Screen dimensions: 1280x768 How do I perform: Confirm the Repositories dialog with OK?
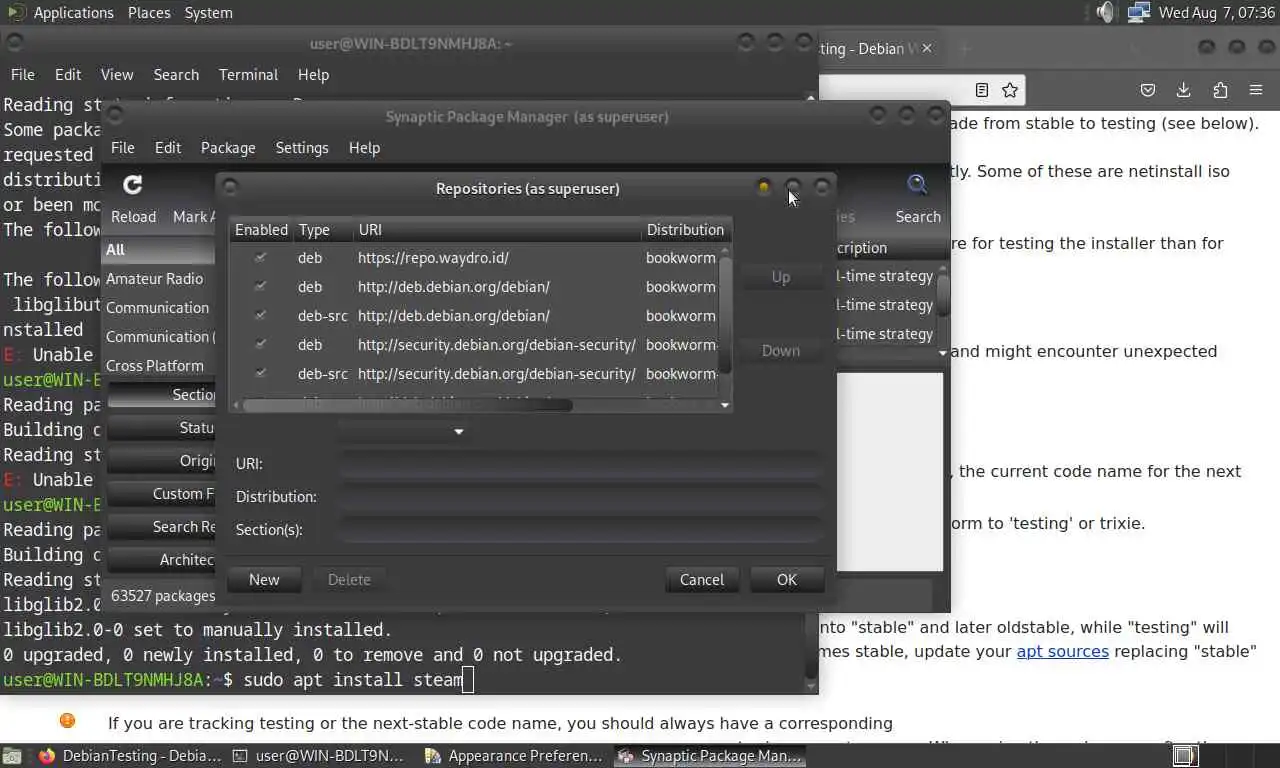pyautogui.click(x=787, y=579)
